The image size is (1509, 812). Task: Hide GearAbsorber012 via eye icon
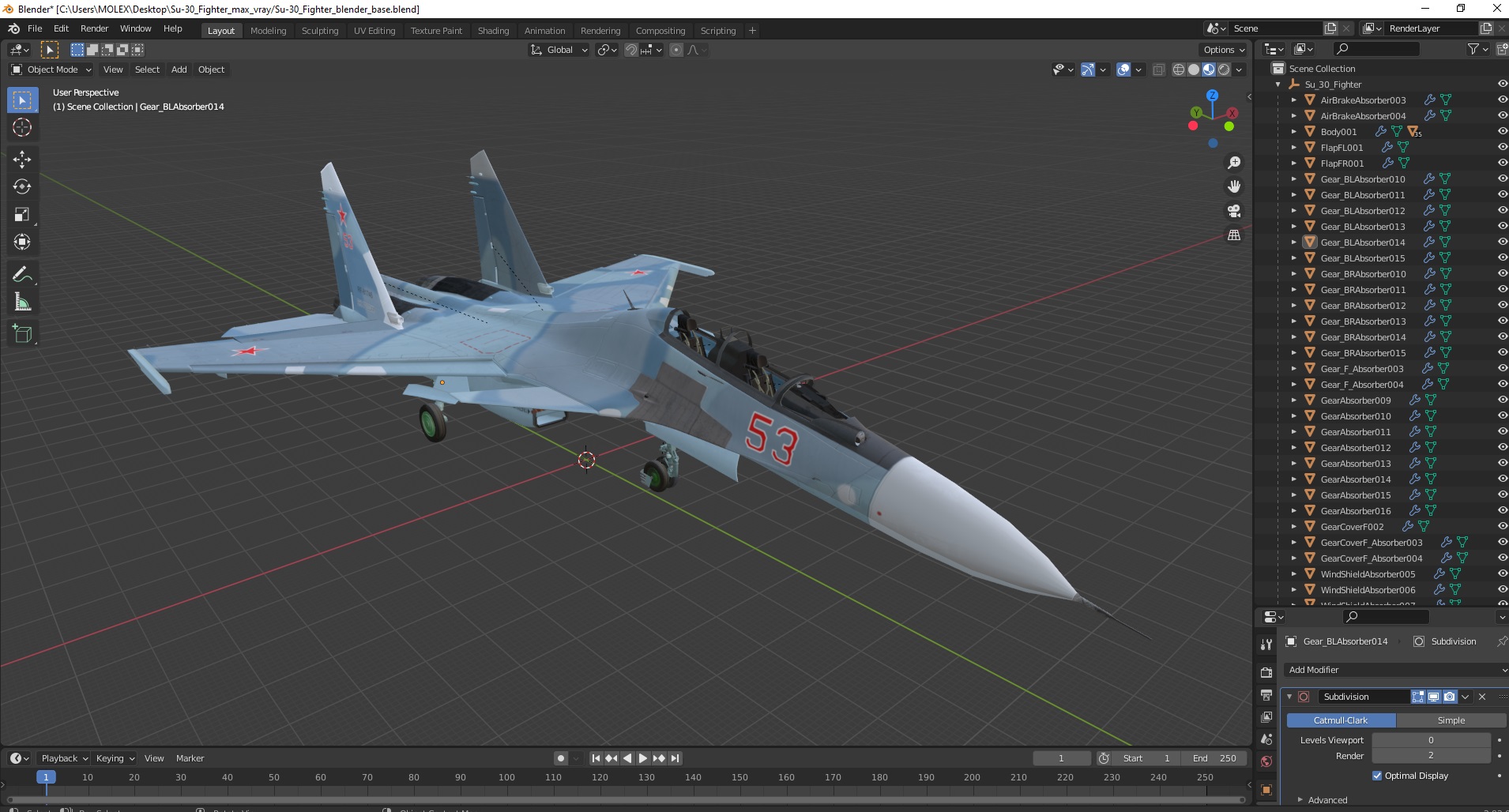coord(1502,447)
